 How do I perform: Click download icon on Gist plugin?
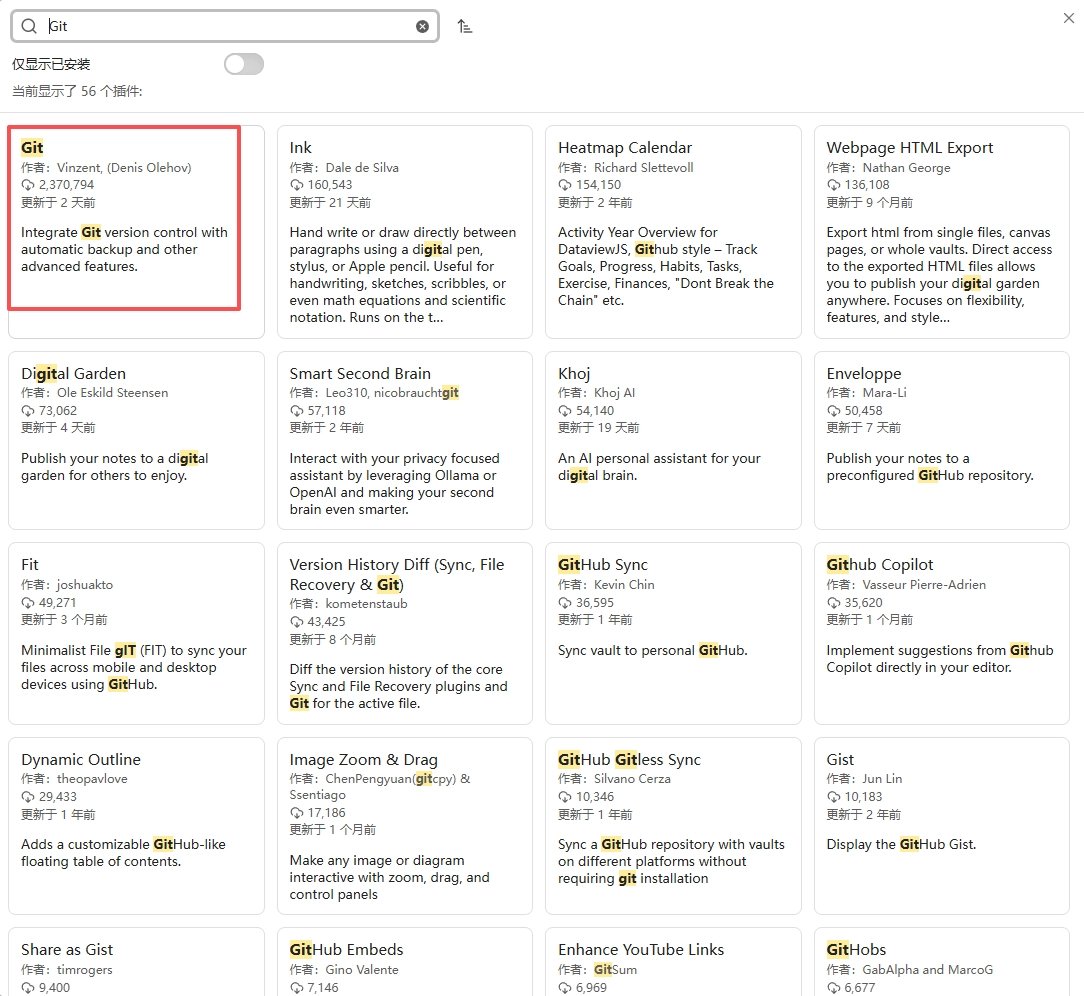point(833,797)
